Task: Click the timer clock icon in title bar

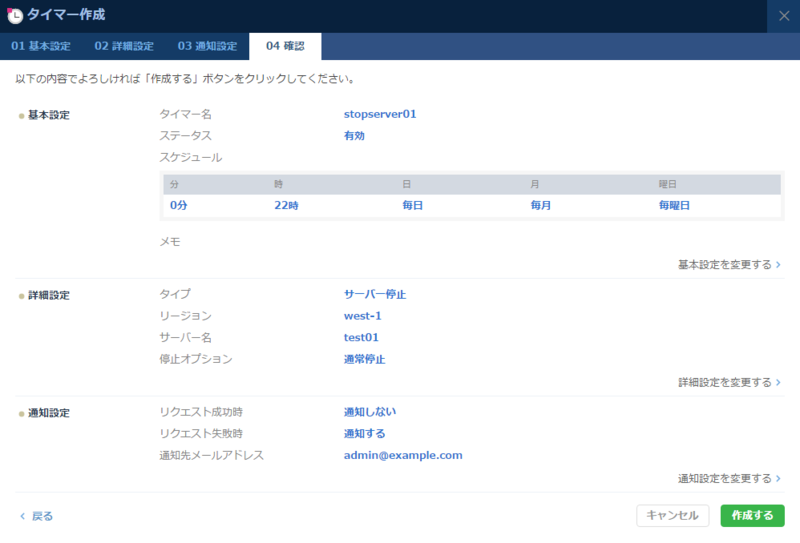Action: [15, 15]
